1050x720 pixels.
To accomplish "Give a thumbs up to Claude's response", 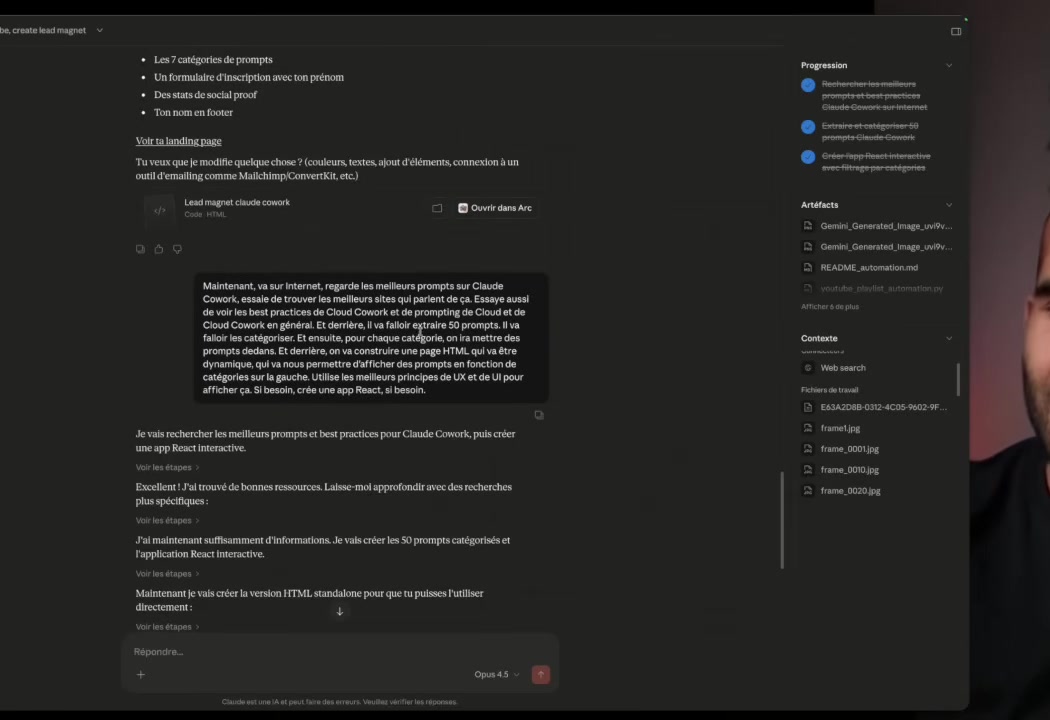I will coord(158,249).
